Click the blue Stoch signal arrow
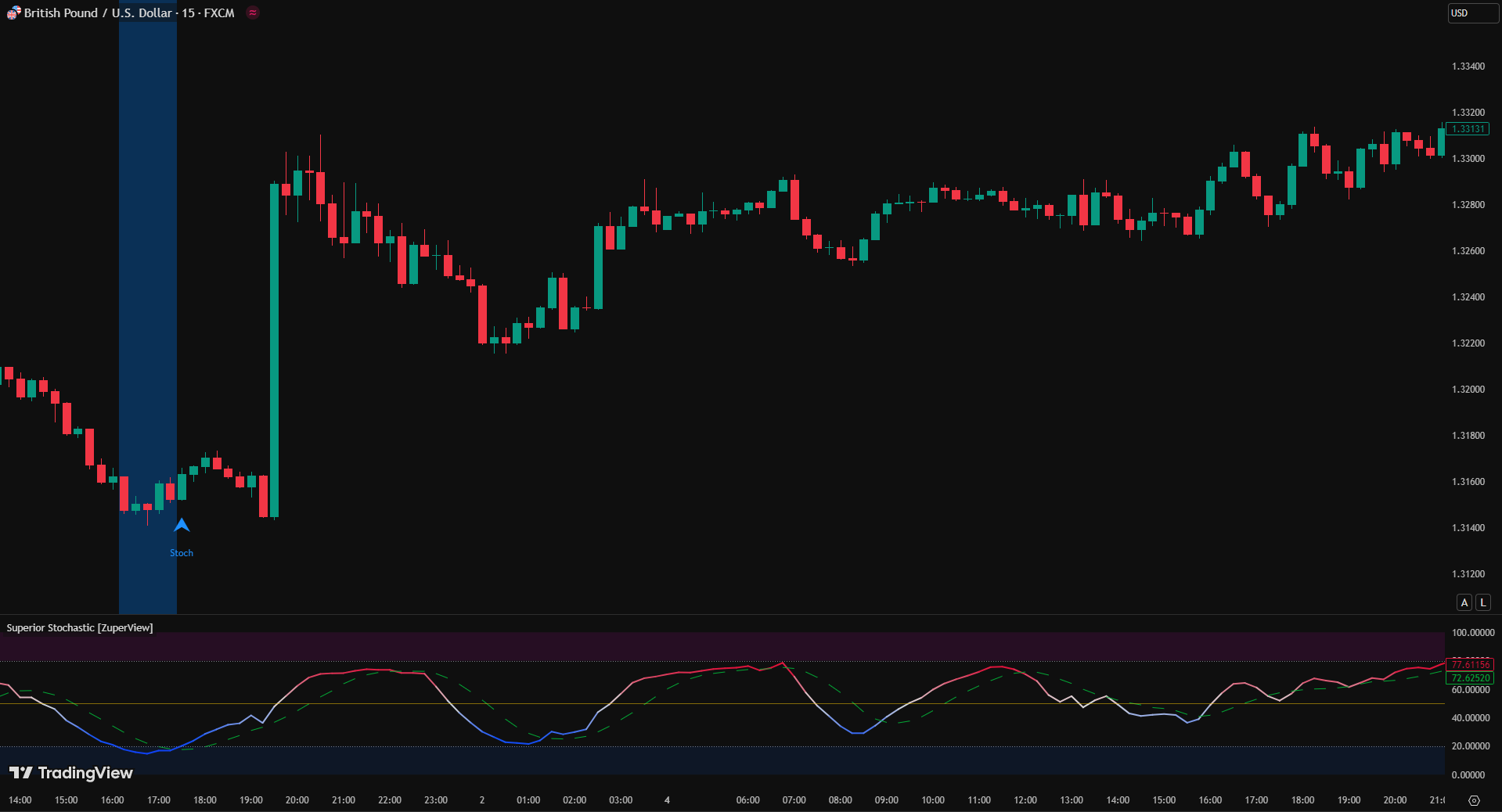This screenshot has height=812, width=1502. click(x=182, y=525)
